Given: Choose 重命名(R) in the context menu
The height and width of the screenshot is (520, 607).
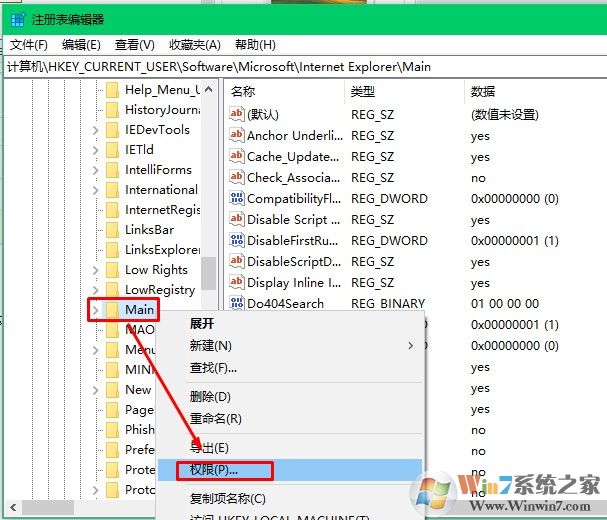Looking at the screenshot, I should [x=216, y=419].
